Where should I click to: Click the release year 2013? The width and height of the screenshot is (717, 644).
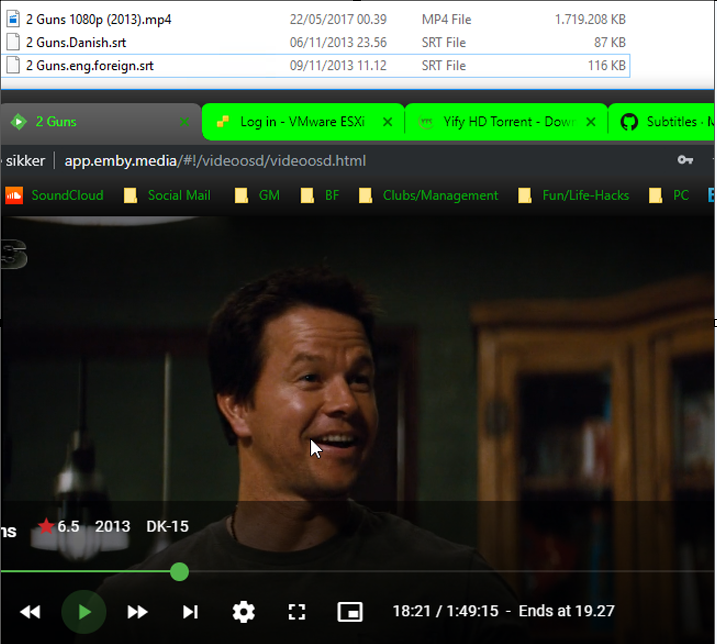(x=112, y=526)
